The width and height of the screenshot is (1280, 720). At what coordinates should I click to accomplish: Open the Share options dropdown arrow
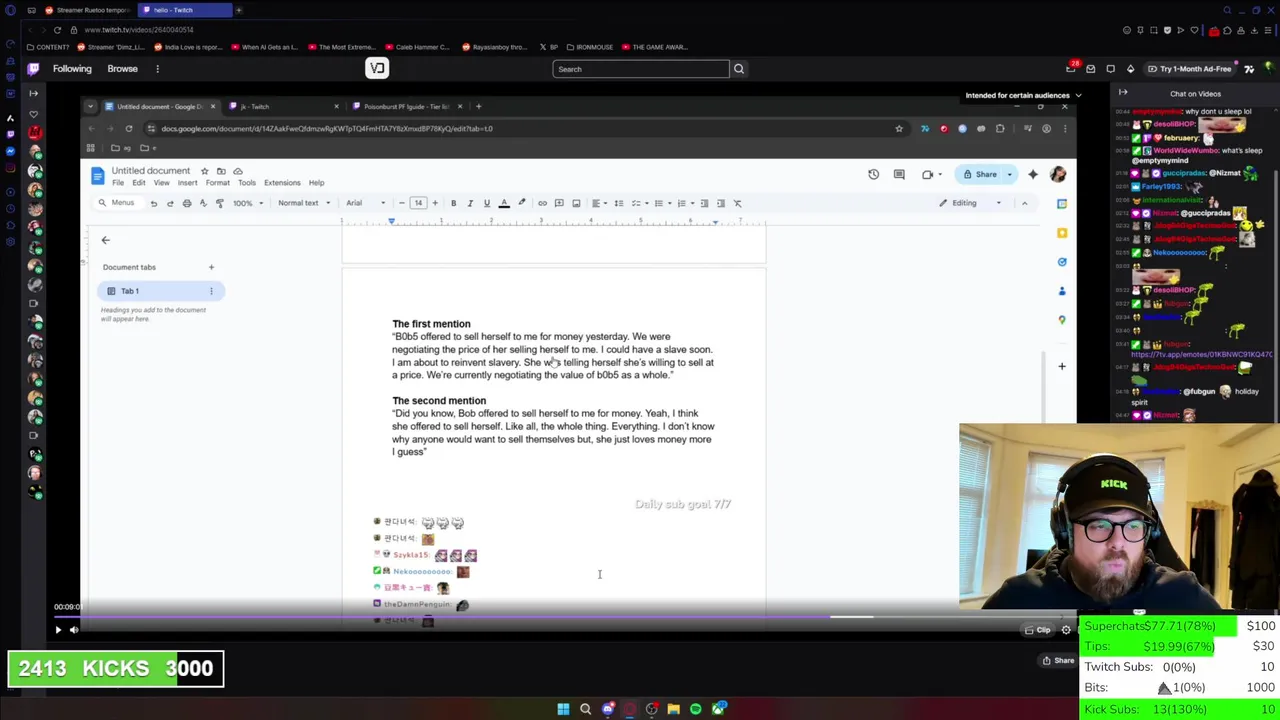click(x=1010, y=174)
